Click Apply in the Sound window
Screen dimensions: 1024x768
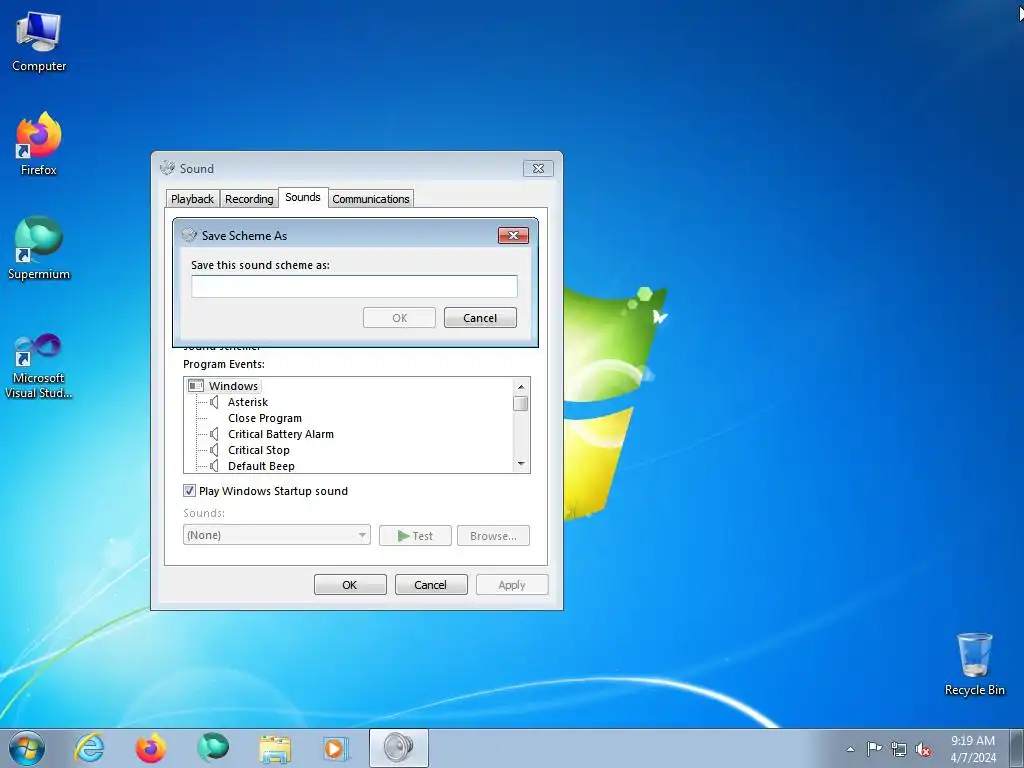(x=512, y=584)
